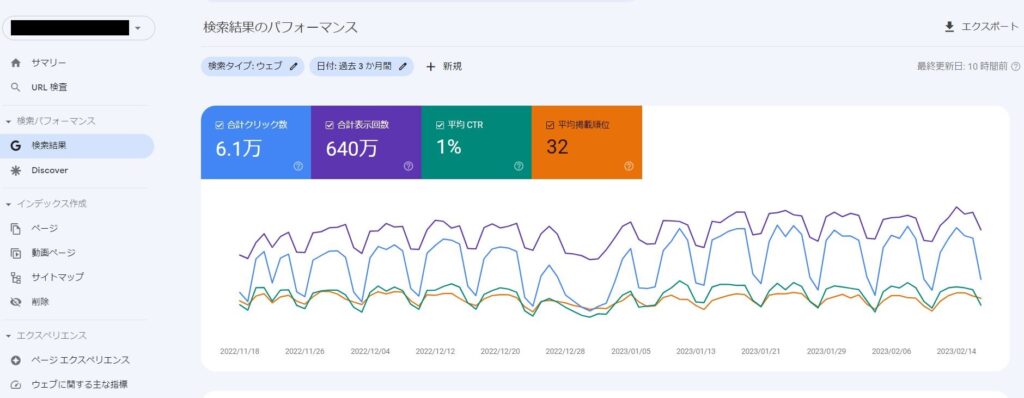
Task: Click the 2022/11/18 date axis label
Action: [240, 351]
